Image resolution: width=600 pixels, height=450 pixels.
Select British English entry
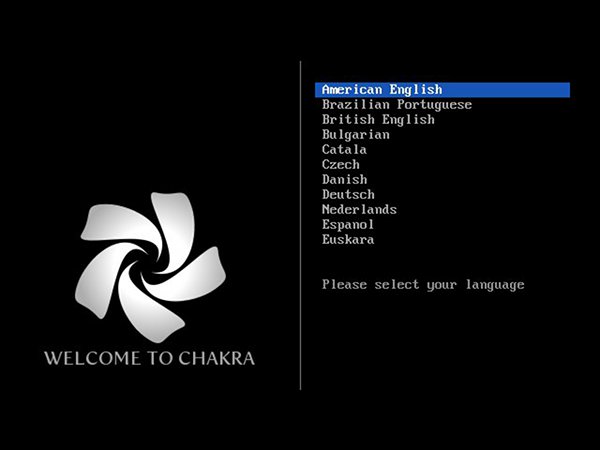378,120
